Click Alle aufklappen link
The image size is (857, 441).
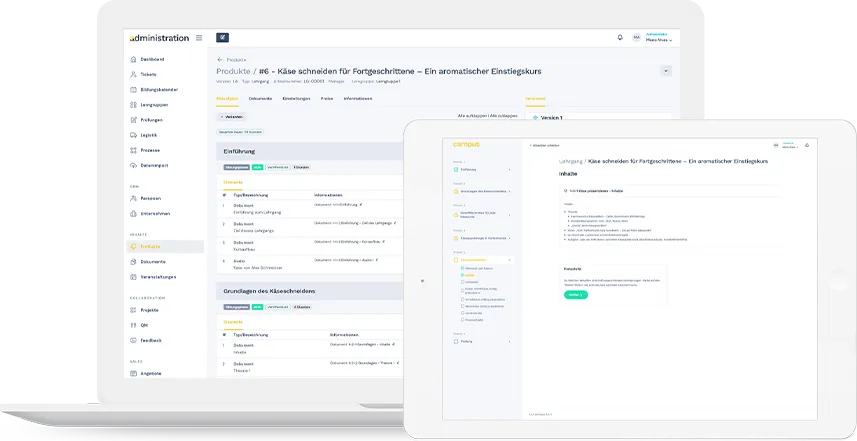(473, 116)
